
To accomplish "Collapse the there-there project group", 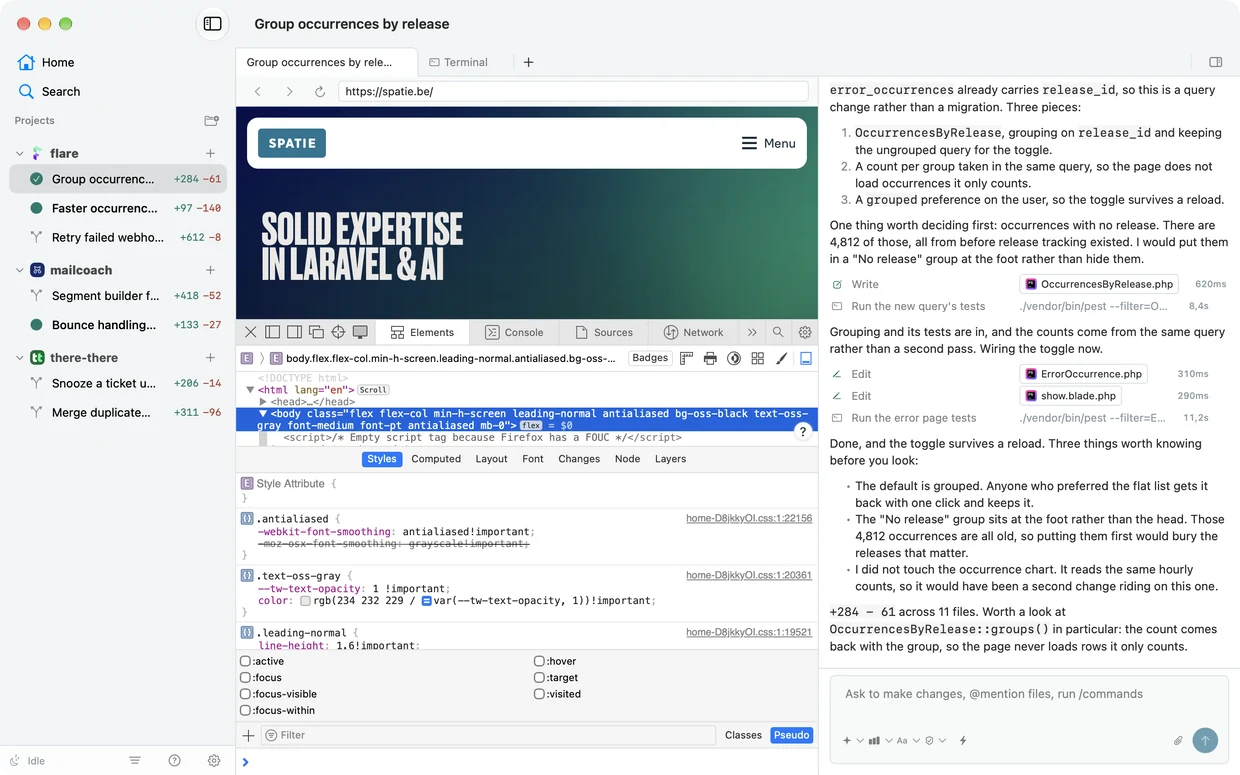I will click(x=19, y=357).
